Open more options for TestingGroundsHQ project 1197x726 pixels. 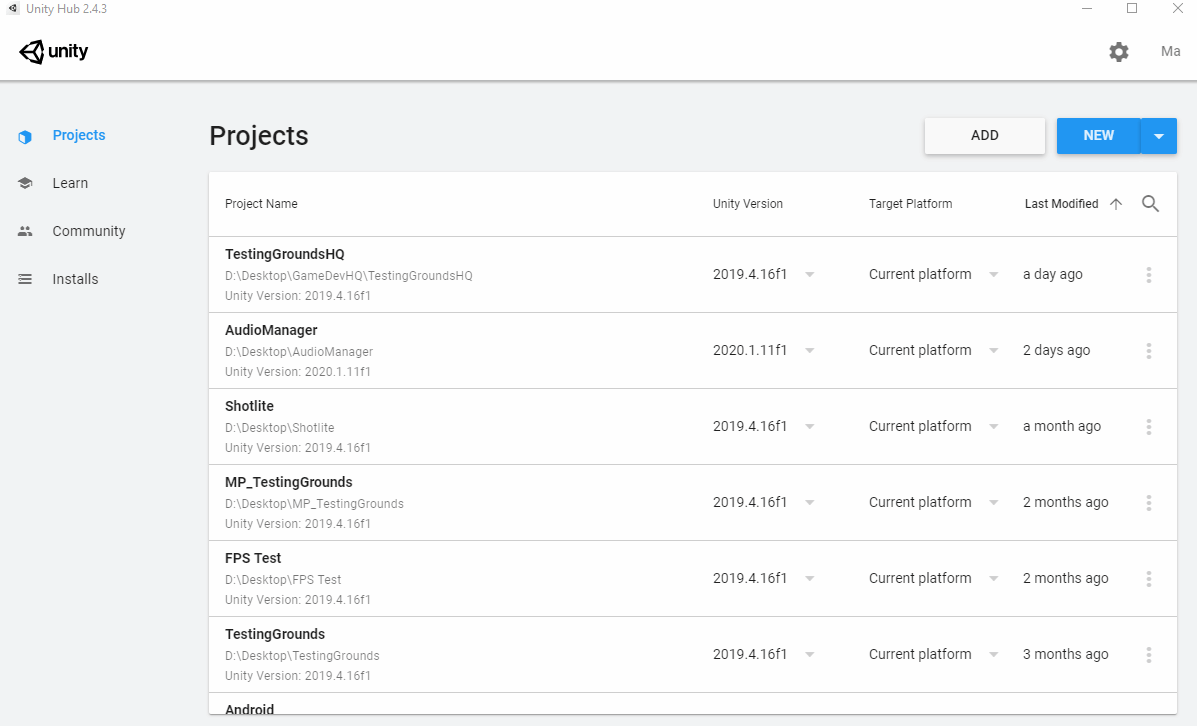pyautogui.click(x=1149, y=275)
